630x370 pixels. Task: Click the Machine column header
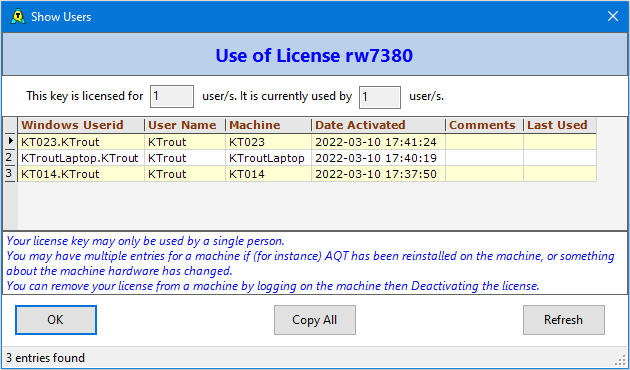point(268,125)
